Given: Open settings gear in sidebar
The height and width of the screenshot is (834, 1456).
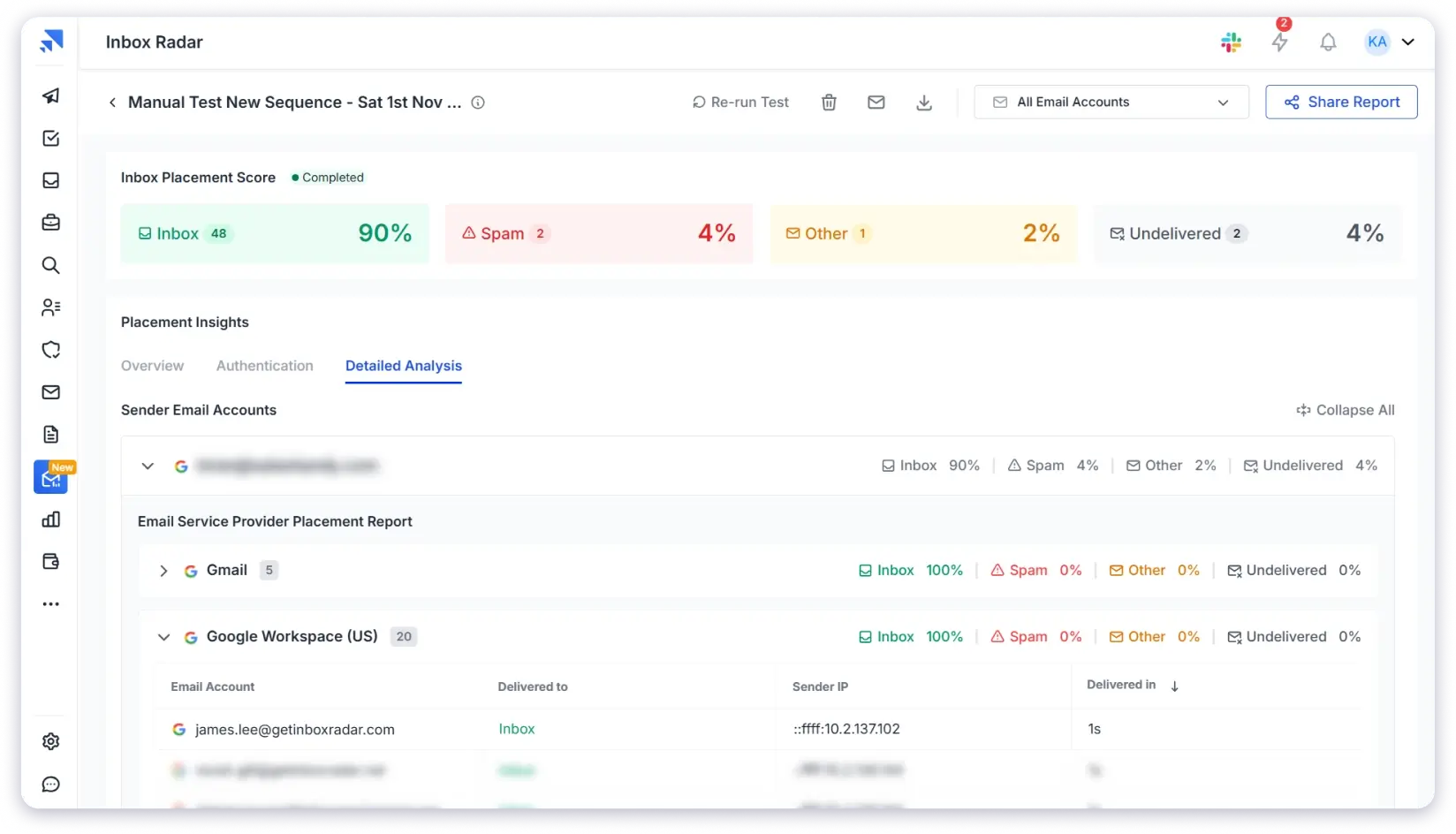Looking at the screenshot, I should tap(51, 741).
